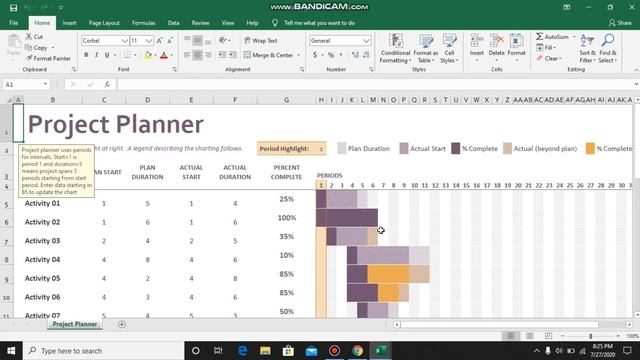
Task: Open Format as Table
Action: tap(425, 48)
